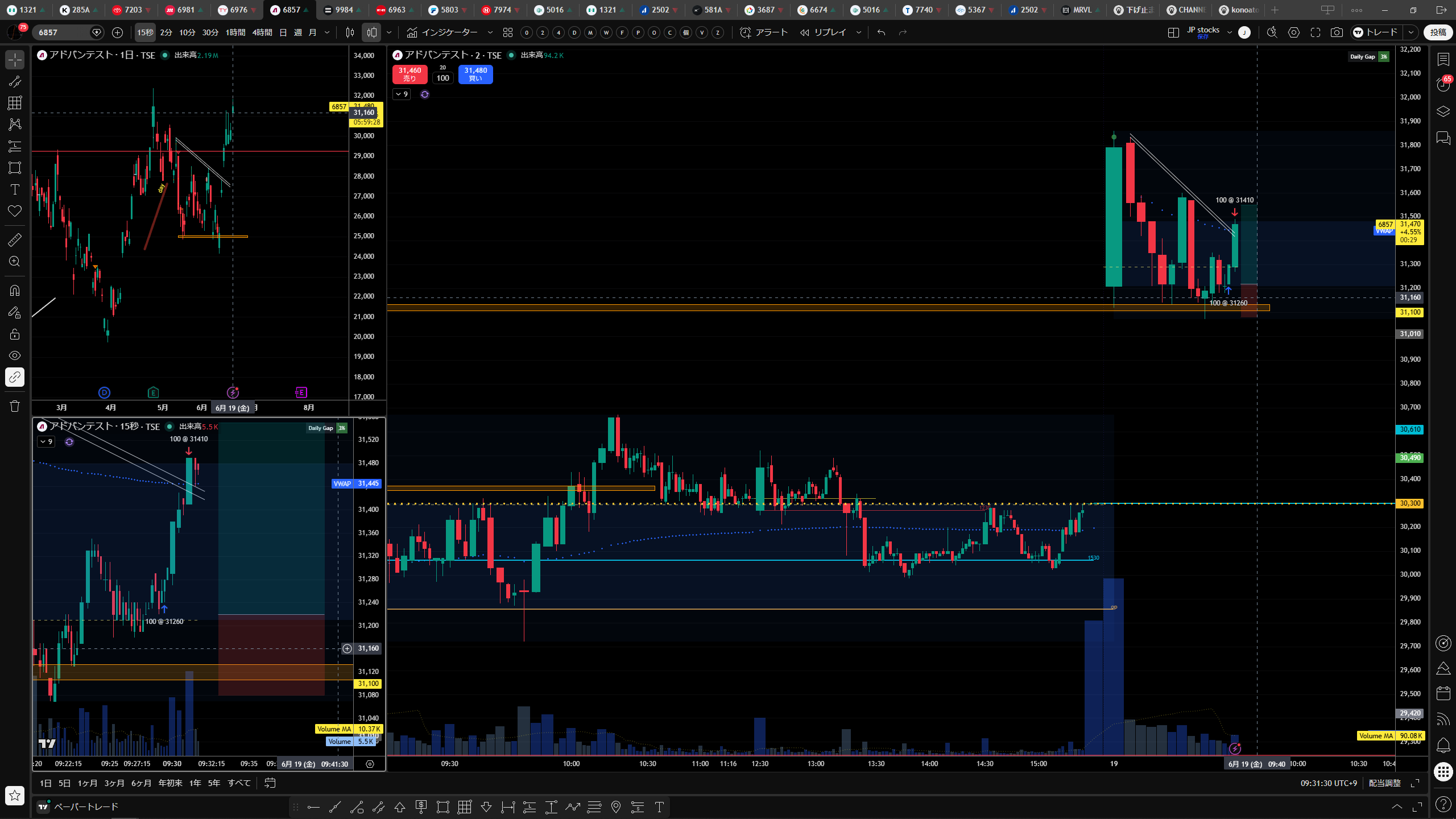
Task: Select the trend line drawing tool
Action: (x=15, y=81)
